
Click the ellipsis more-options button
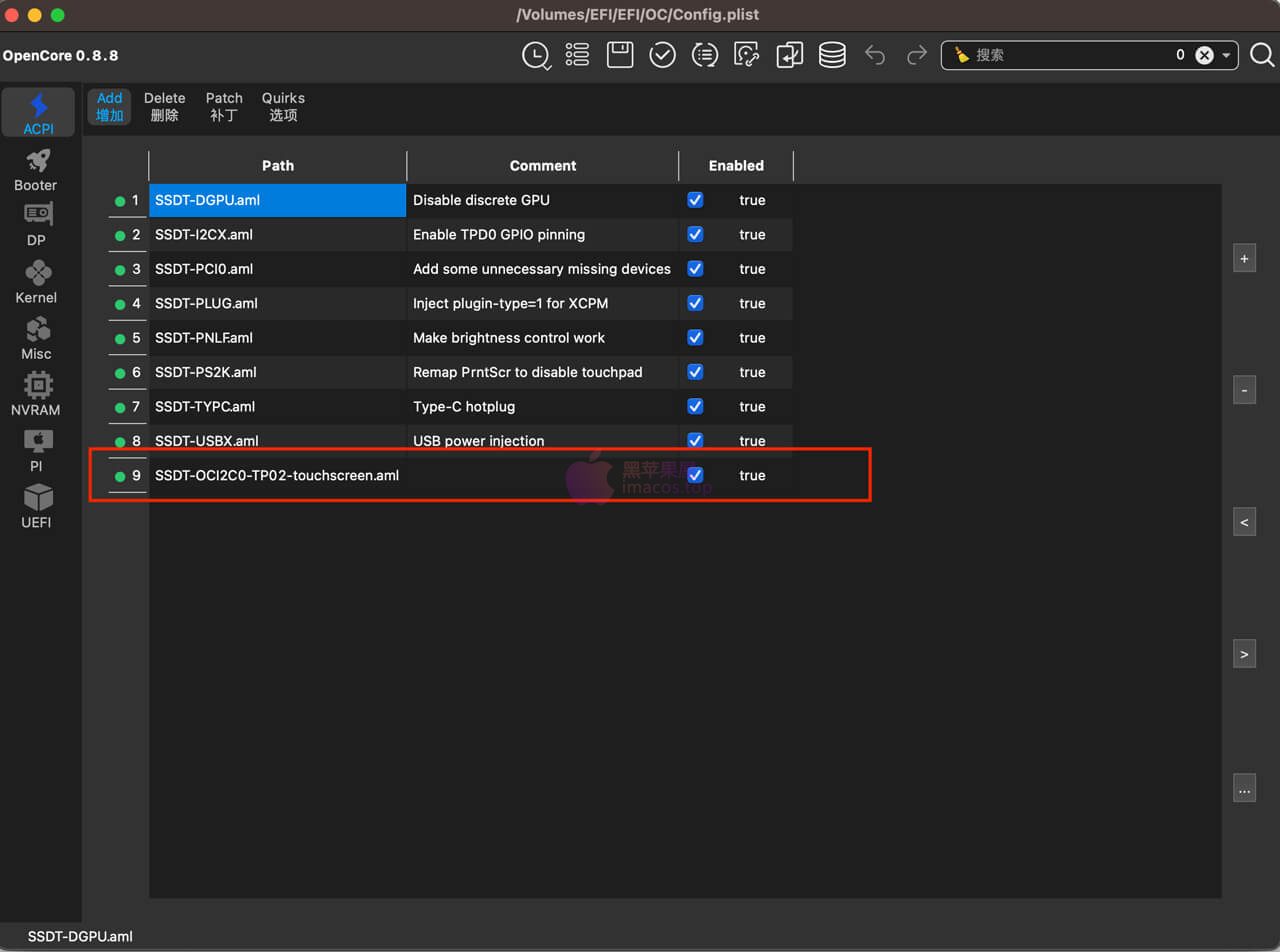click(1244, 787)
